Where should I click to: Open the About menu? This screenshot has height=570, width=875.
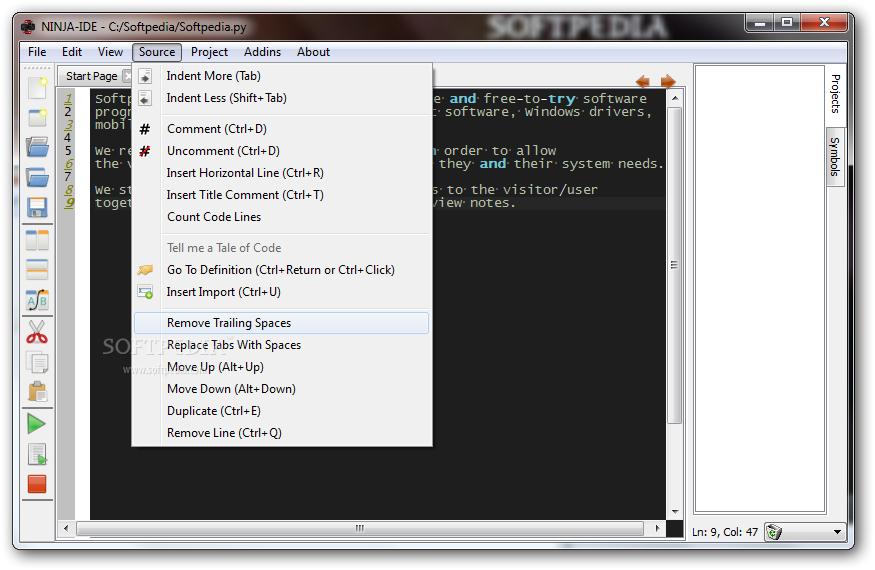click(x=313, y=52)
